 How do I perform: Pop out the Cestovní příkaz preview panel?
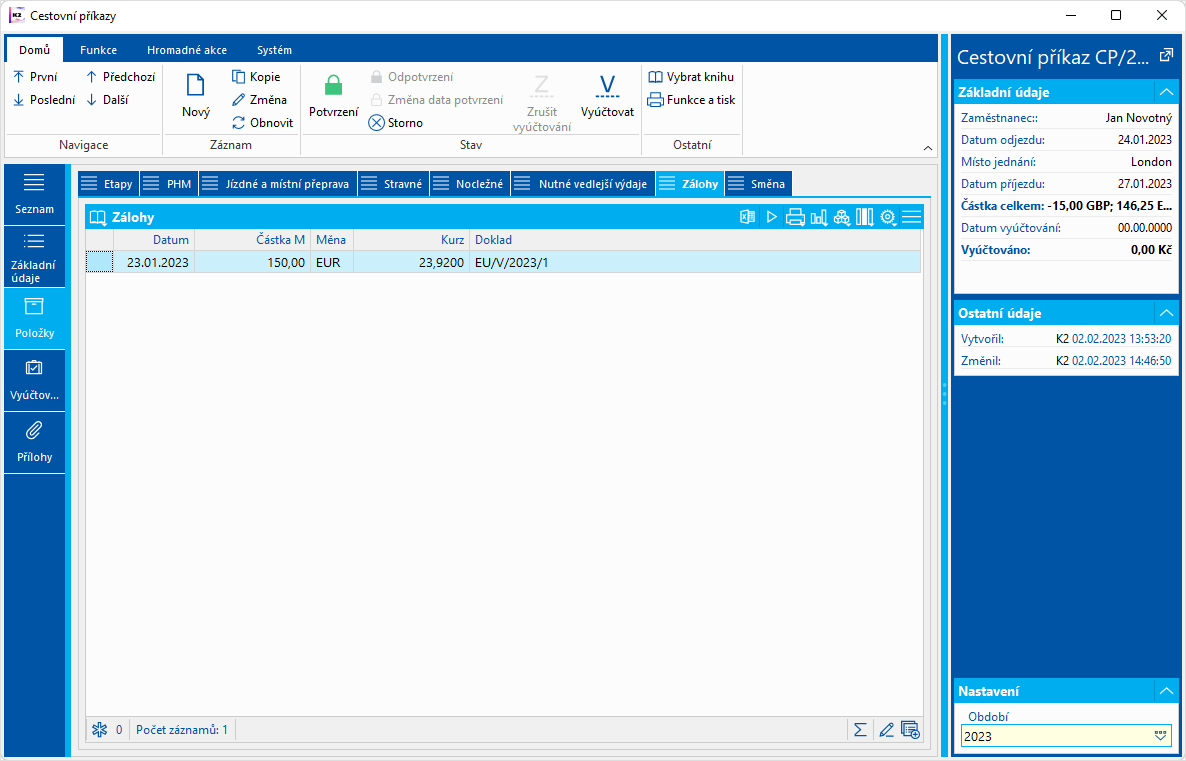tap(1166, 55)
